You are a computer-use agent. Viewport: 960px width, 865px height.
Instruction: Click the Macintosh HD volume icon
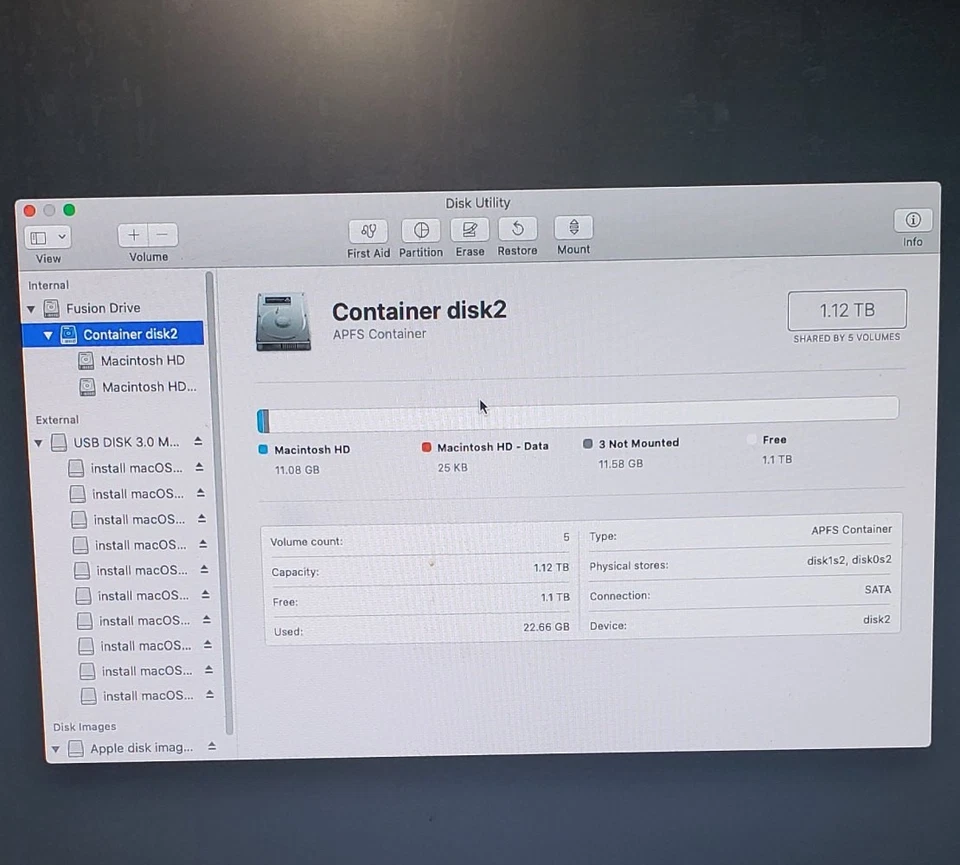(x=87, y=360)
